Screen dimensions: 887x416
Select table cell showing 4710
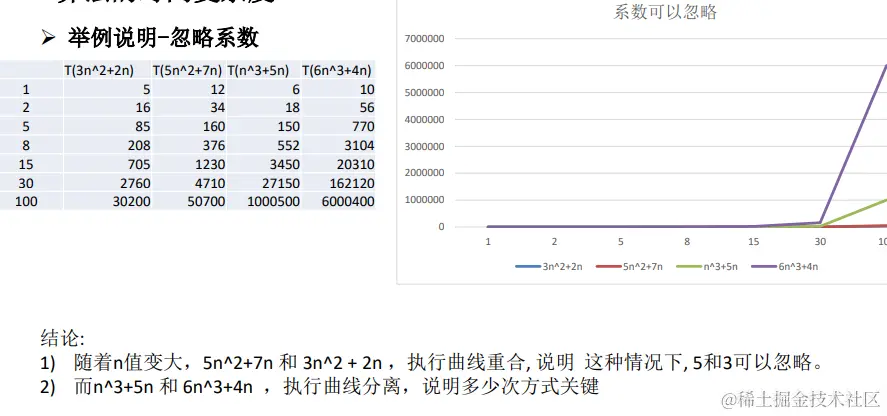(x=210, y=183)
